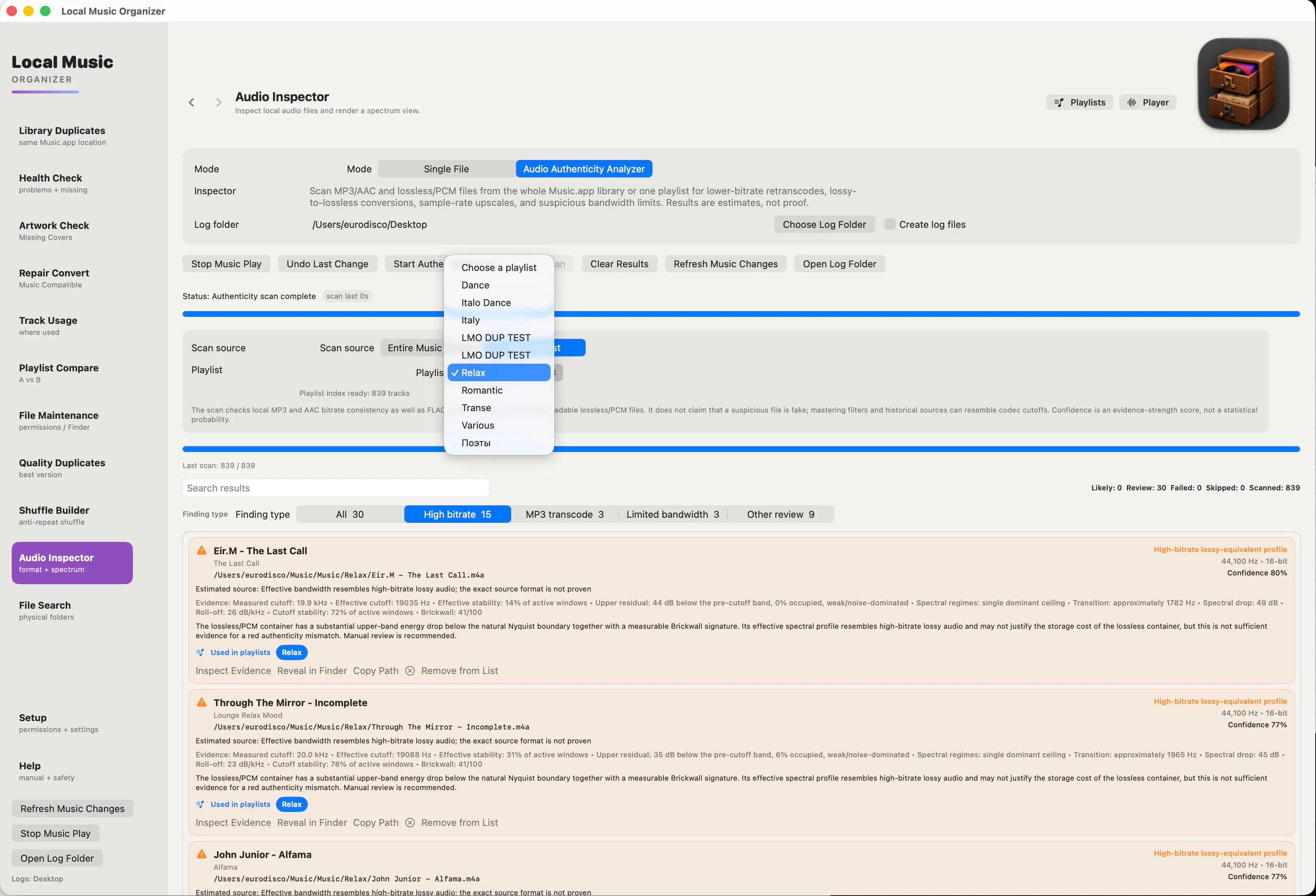The width and height of the screenshot is (1316, 896).
Task: Click the Relax playlist tag on Eir.M card
Action: [292, 652]
